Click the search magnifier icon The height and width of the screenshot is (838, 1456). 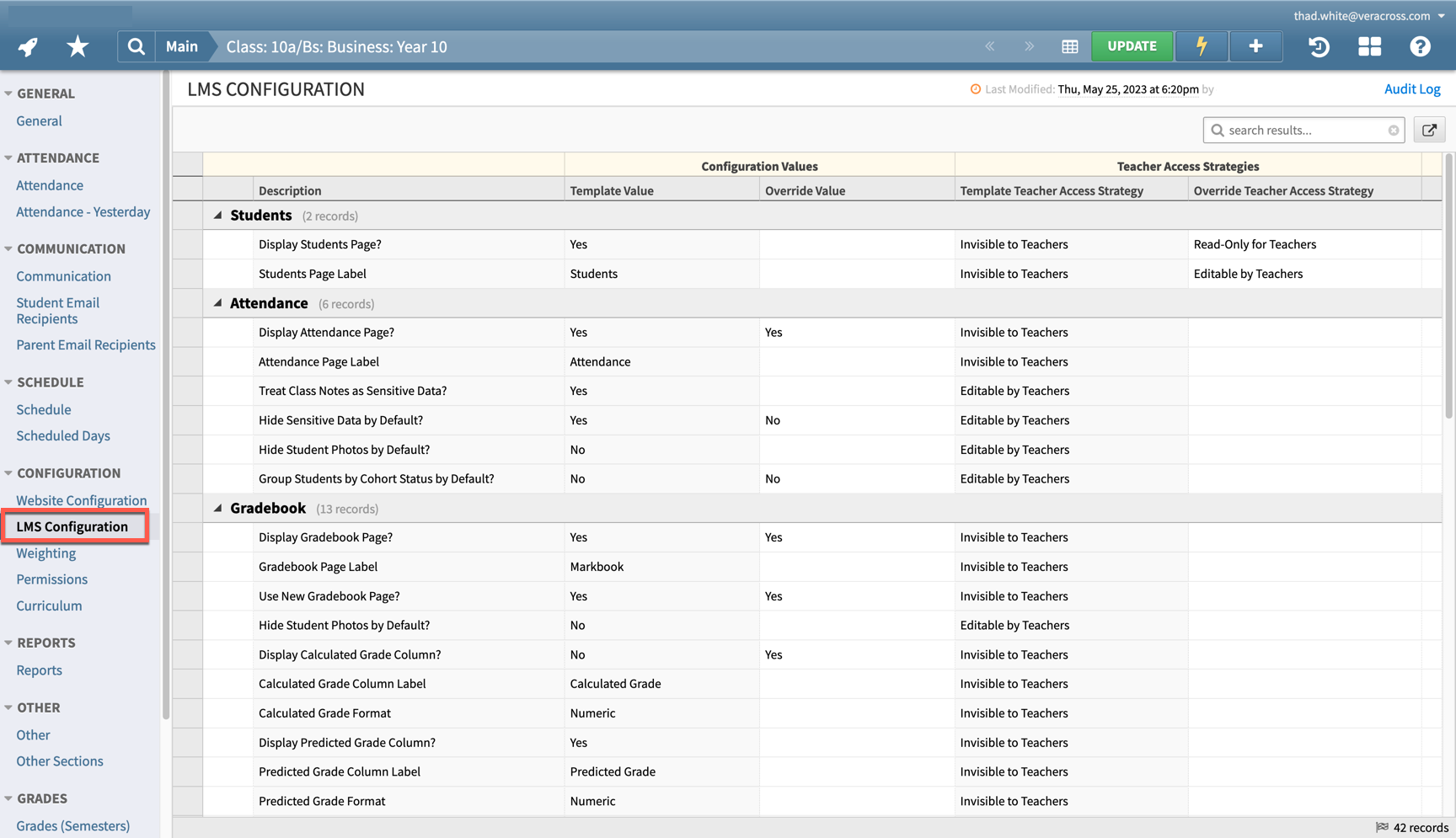(136, 46)
